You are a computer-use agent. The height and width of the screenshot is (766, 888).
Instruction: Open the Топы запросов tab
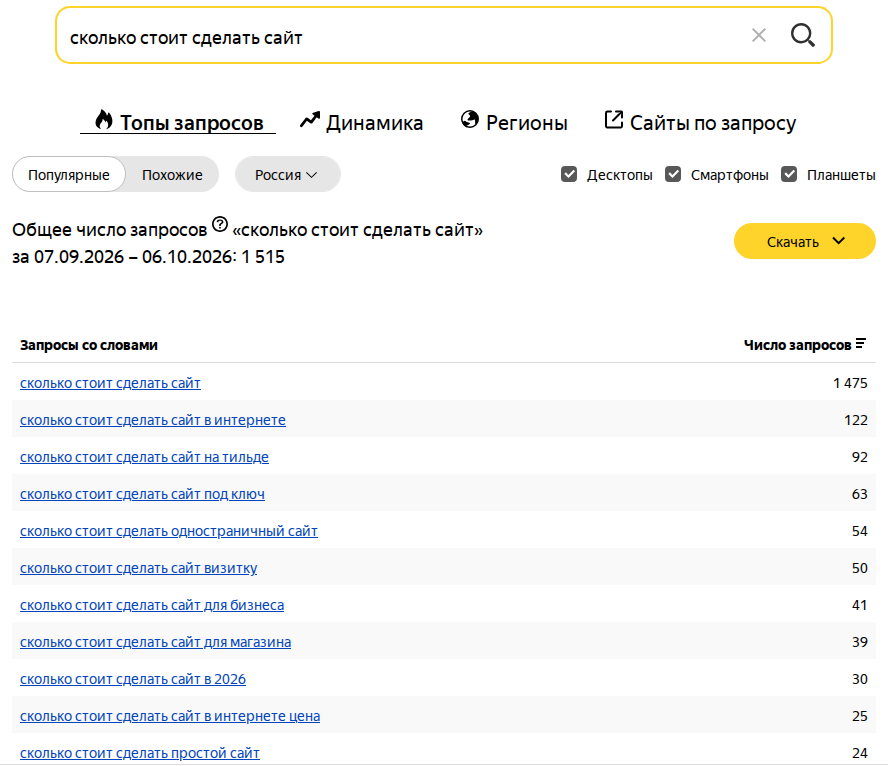[x=178, y=122]
